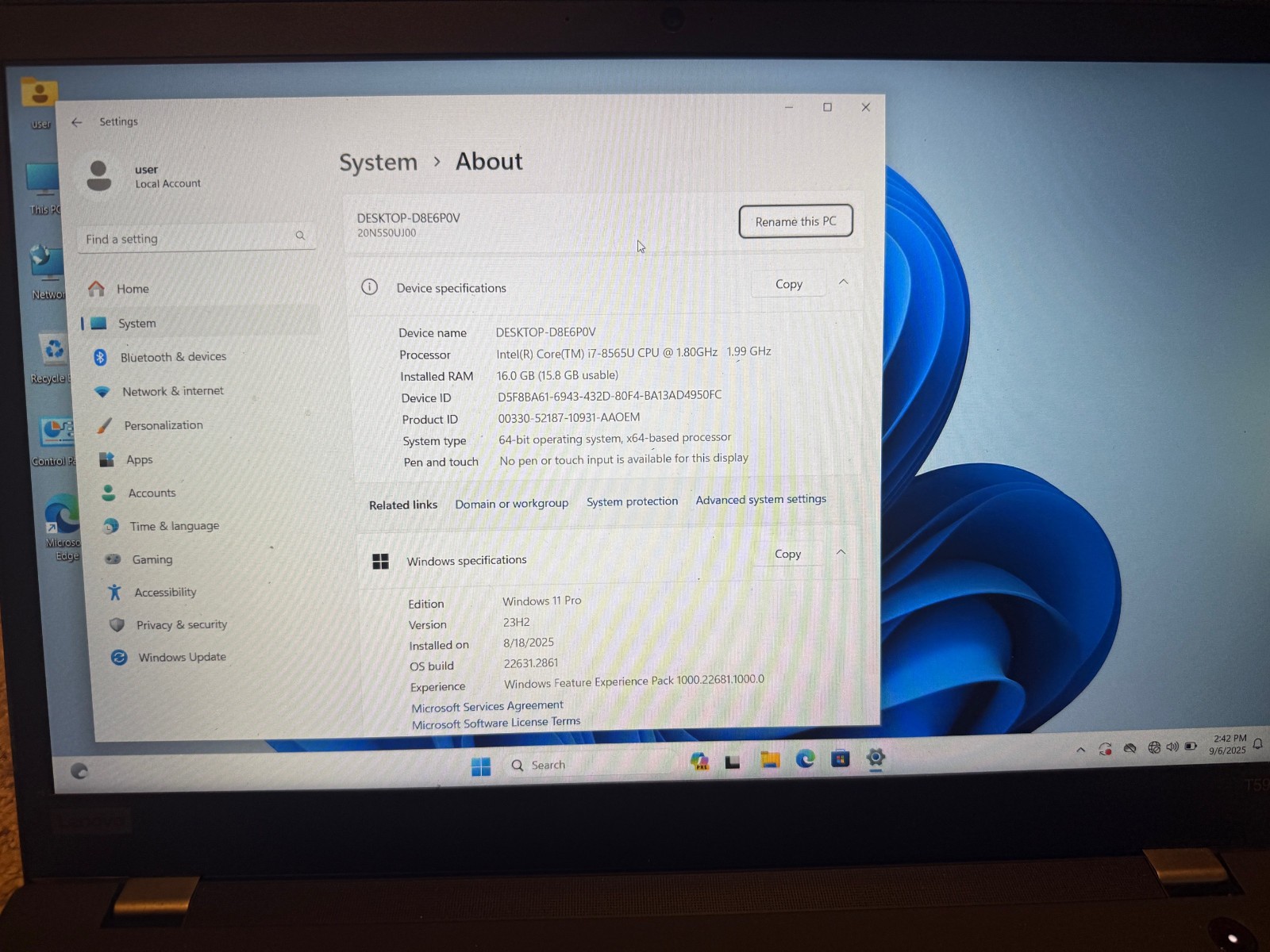Open the Start menu Windows logo
This screenshot has width=1270, height=952.
[481, 766]
